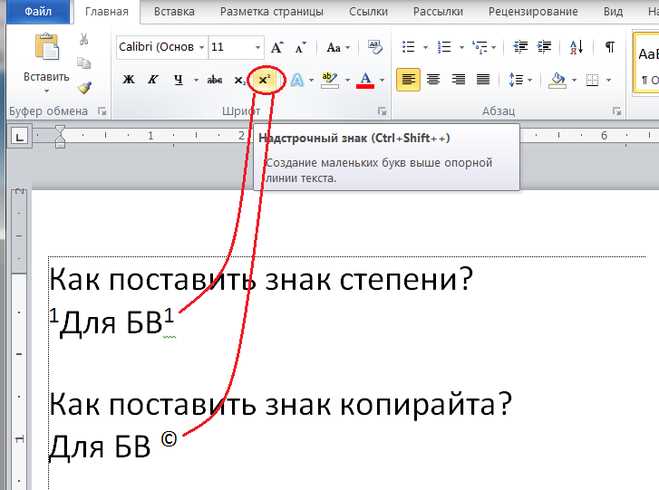
Task: Click the Sort А-Я icon
Action: tap(577, 47)
